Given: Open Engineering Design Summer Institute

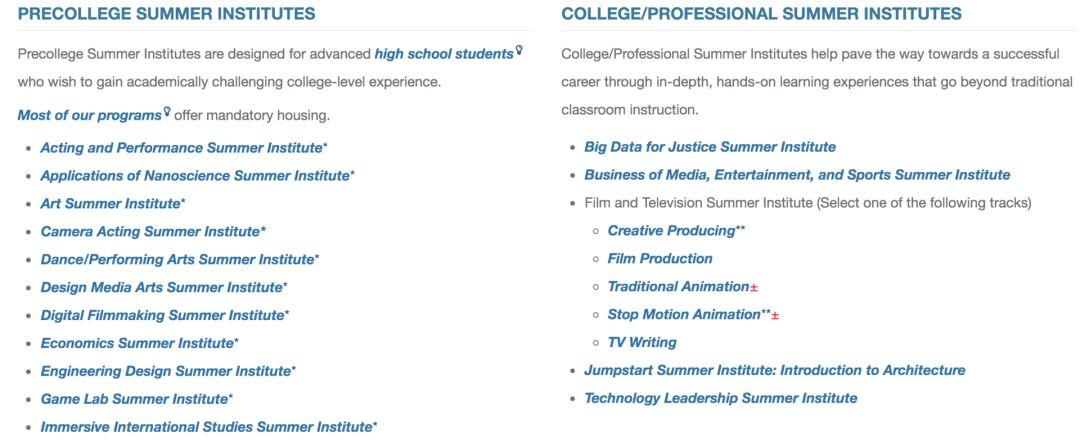Looking at the screenshot, I should click(x=165, y=372).
